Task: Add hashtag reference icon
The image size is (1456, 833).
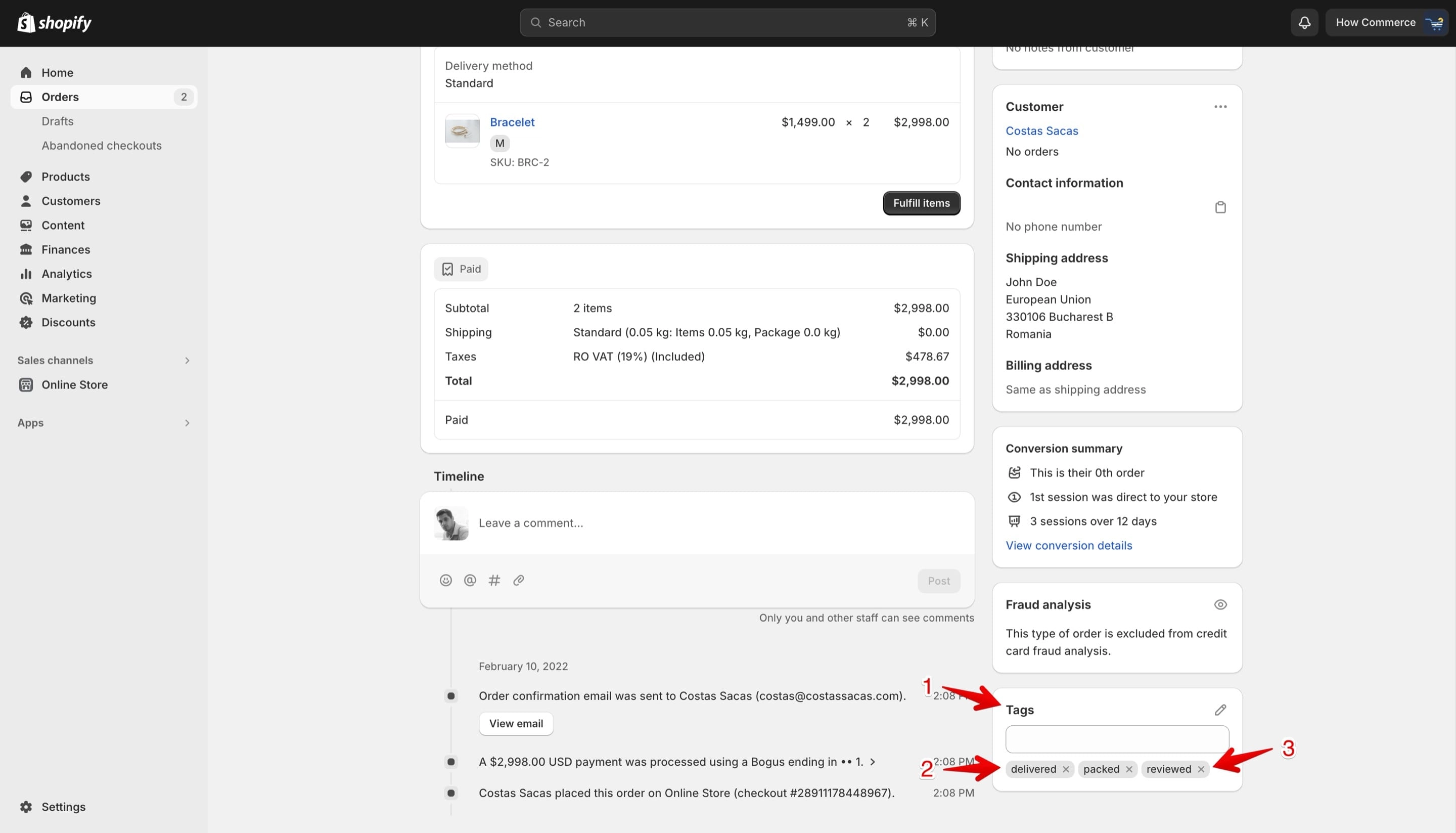Action: pos(494,580)
